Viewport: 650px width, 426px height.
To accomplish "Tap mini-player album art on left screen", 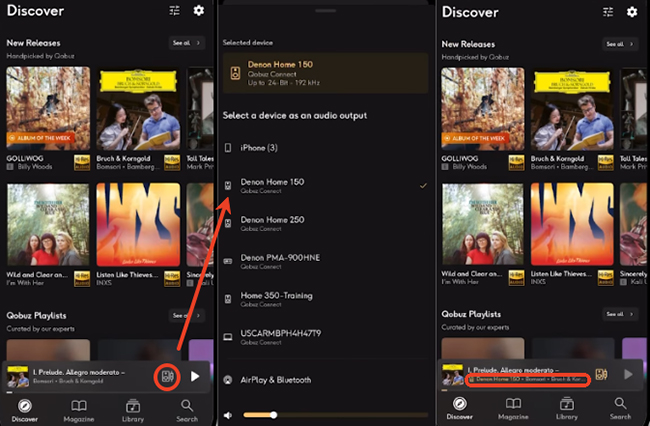I will point(18,376).
